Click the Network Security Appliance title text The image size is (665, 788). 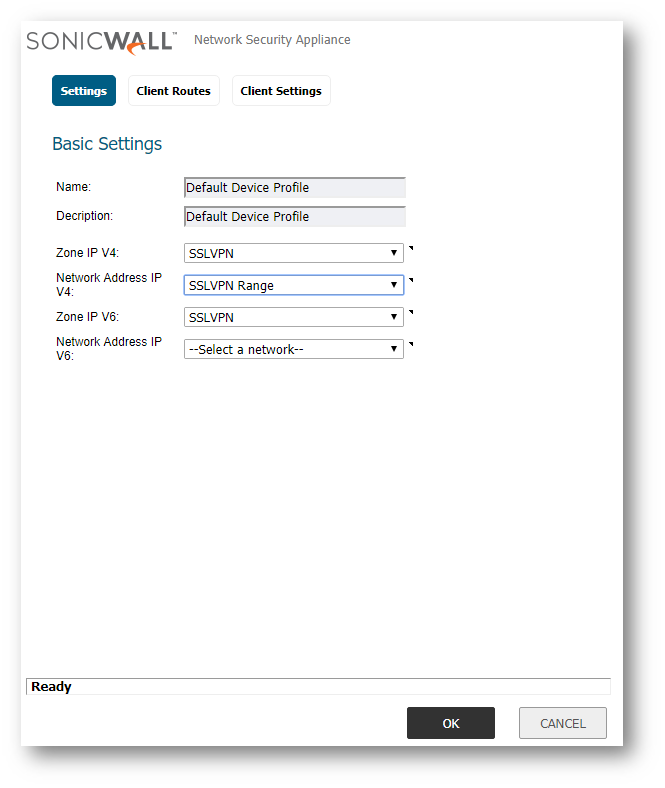(272, 40)
